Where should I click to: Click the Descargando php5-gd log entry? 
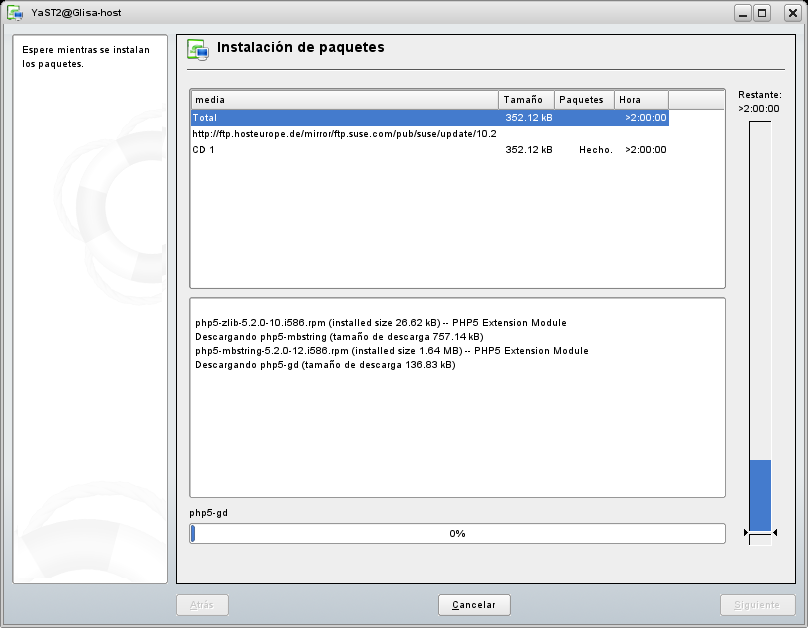click(325, 365)
